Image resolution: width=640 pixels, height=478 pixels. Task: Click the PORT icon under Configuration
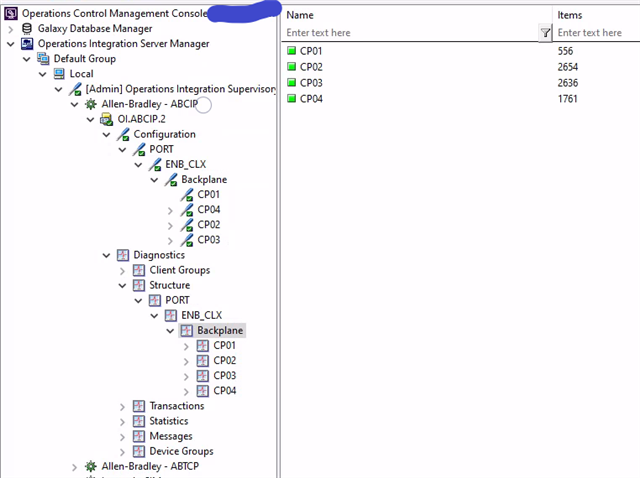click(x=139, y=149)
